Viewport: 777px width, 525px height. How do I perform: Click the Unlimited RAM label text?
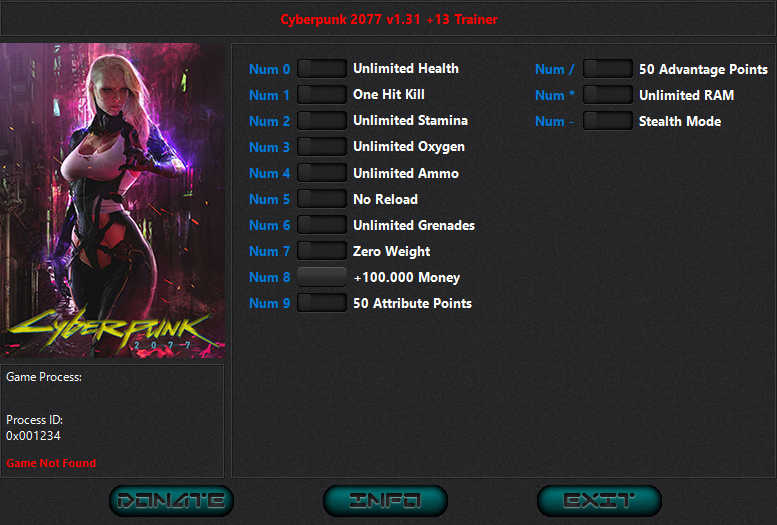[x=687, y=95]
